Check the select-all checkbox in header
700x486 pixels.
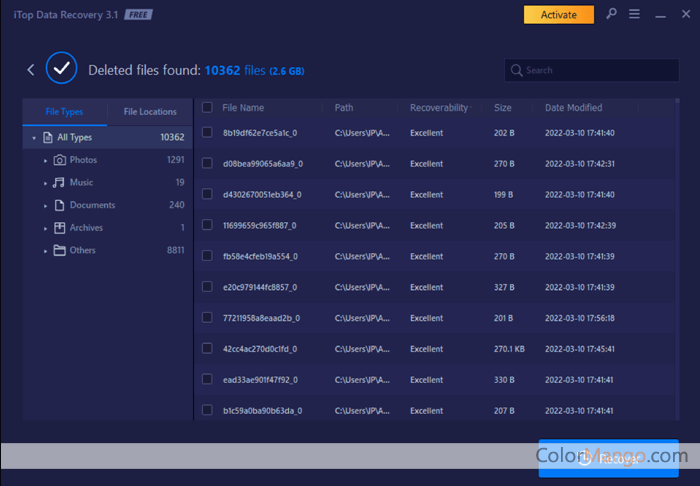[x=207, y=107]
